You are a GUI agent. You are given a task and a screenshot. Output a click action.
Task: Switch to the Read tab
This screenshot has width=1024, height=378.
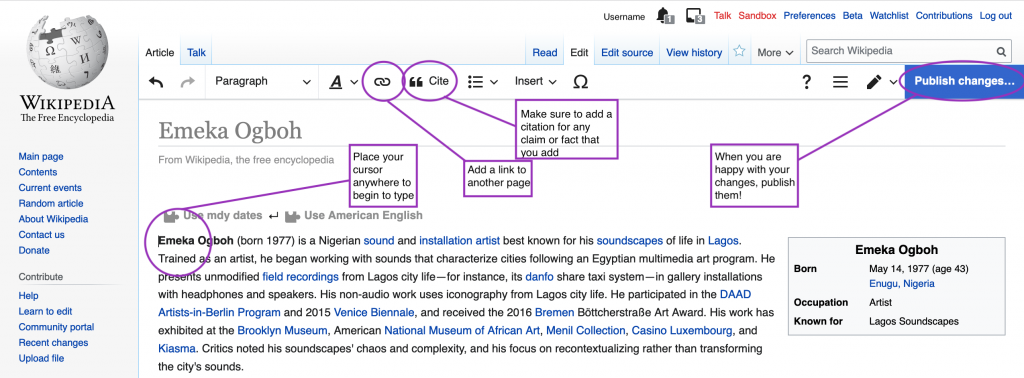pos(545,53)
